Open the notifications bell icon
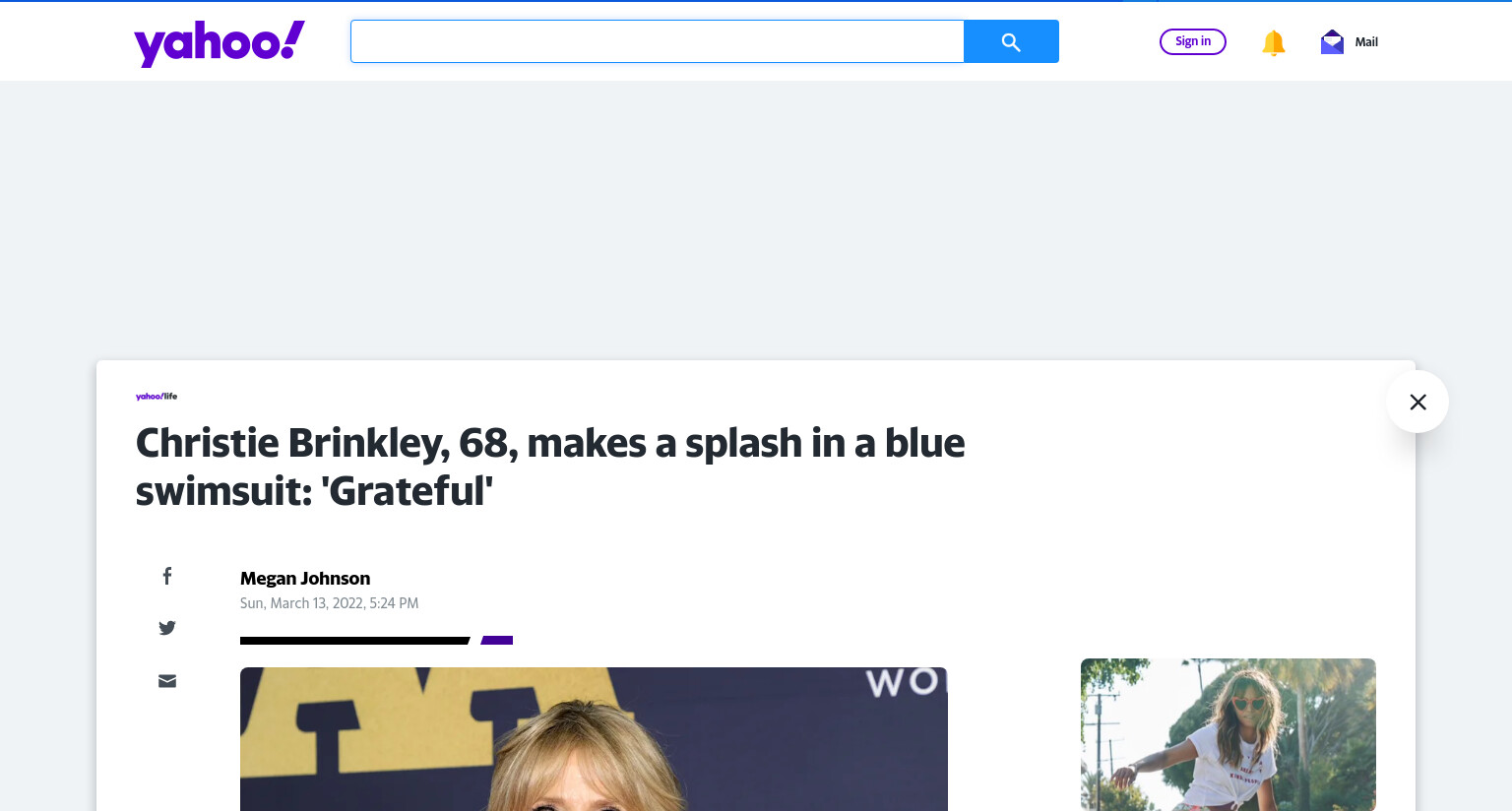The image size is (1512, 811). (1274, 42)
